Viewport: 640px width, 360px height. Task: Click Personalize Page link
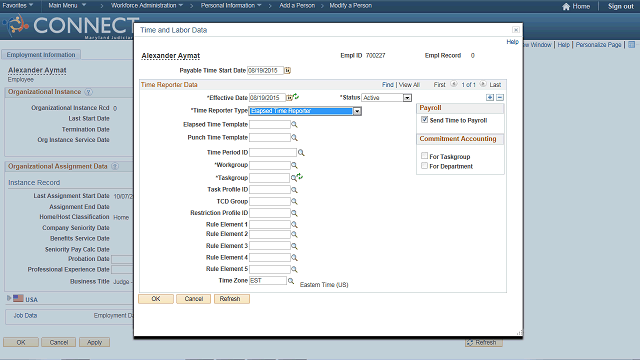click(x=598, y=44)
